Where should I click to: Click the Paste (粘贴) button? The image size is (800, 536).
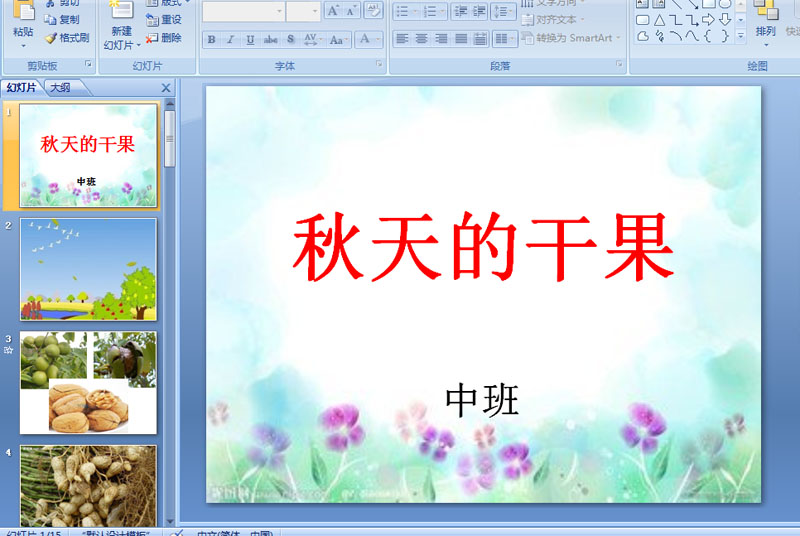coord(22,23)
